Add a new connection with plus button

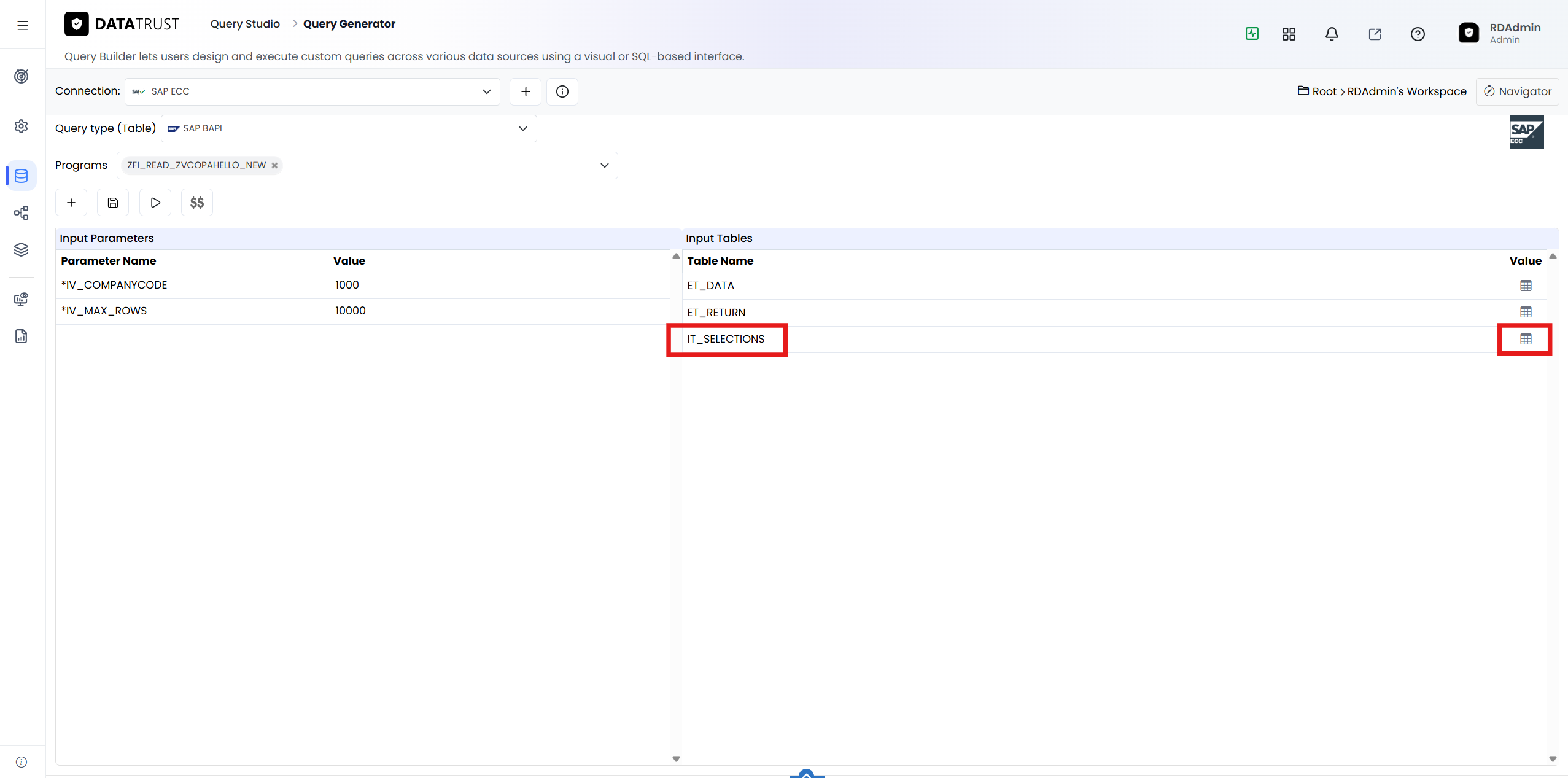pos(526,91)
